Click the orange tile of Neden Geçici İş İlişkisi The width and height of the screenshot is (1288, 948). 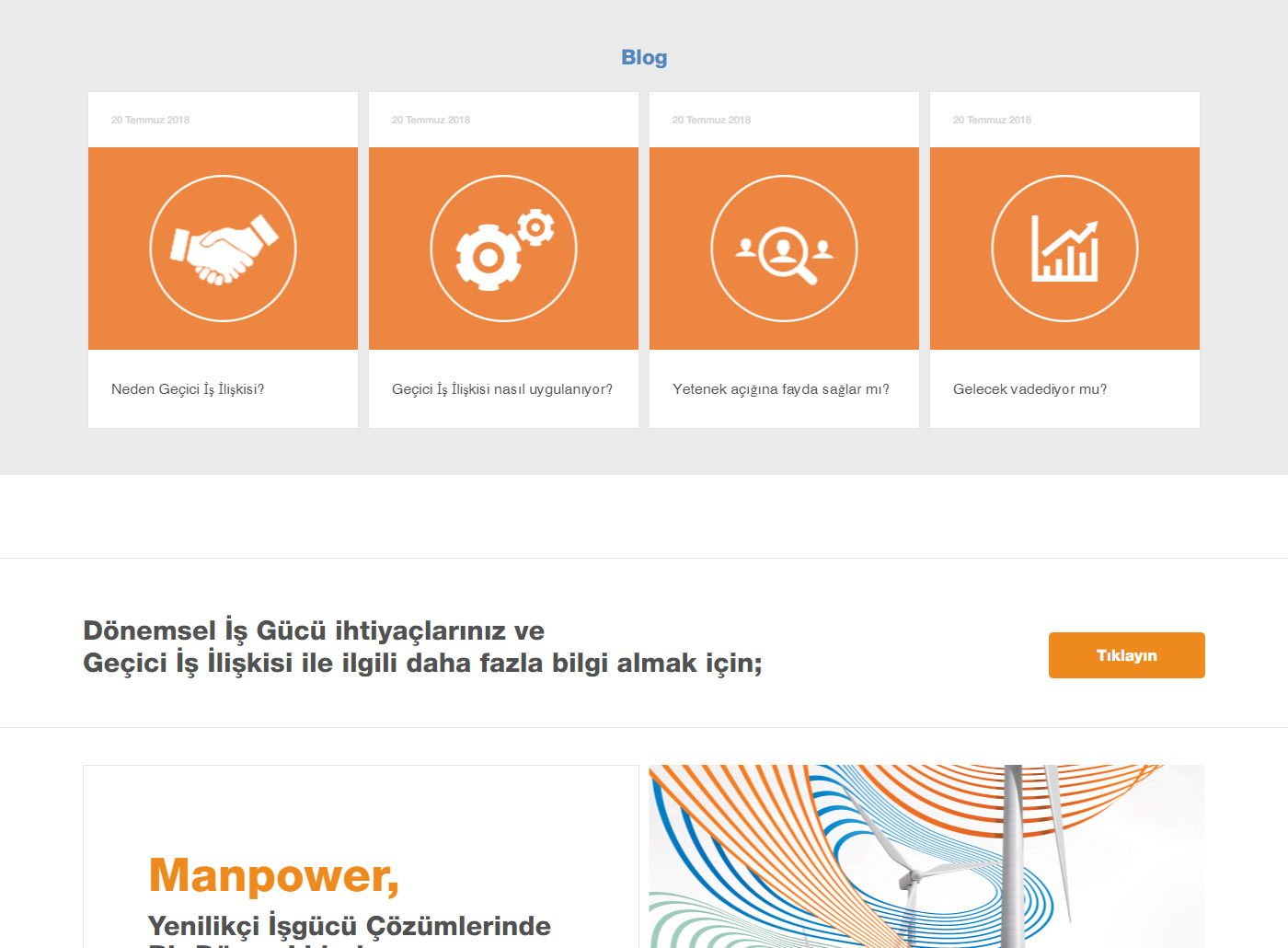(223, 248)
